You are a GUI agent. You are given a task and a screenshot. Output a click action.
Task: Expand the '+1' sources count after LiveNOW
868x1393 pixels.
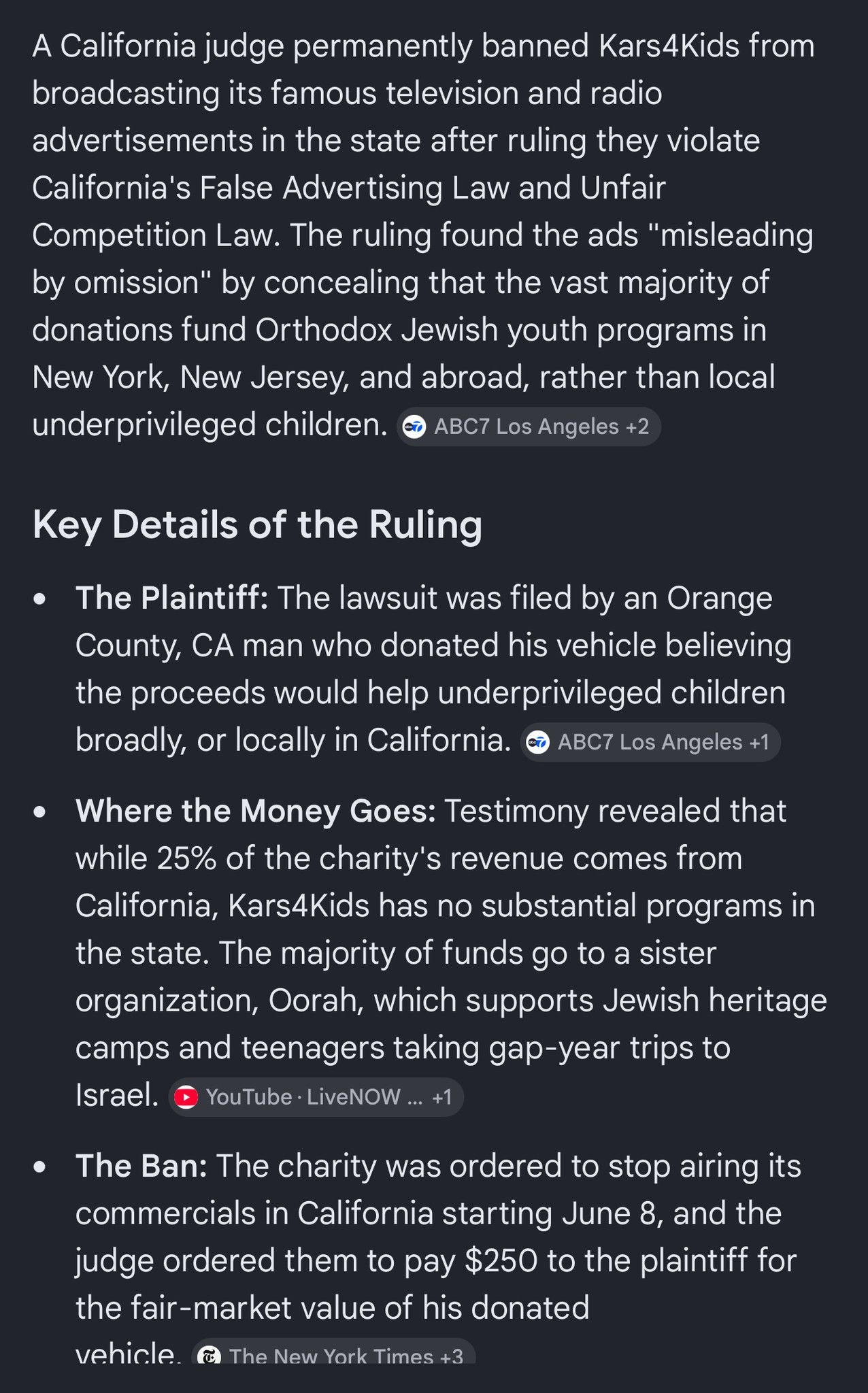tap(442, 1097)
